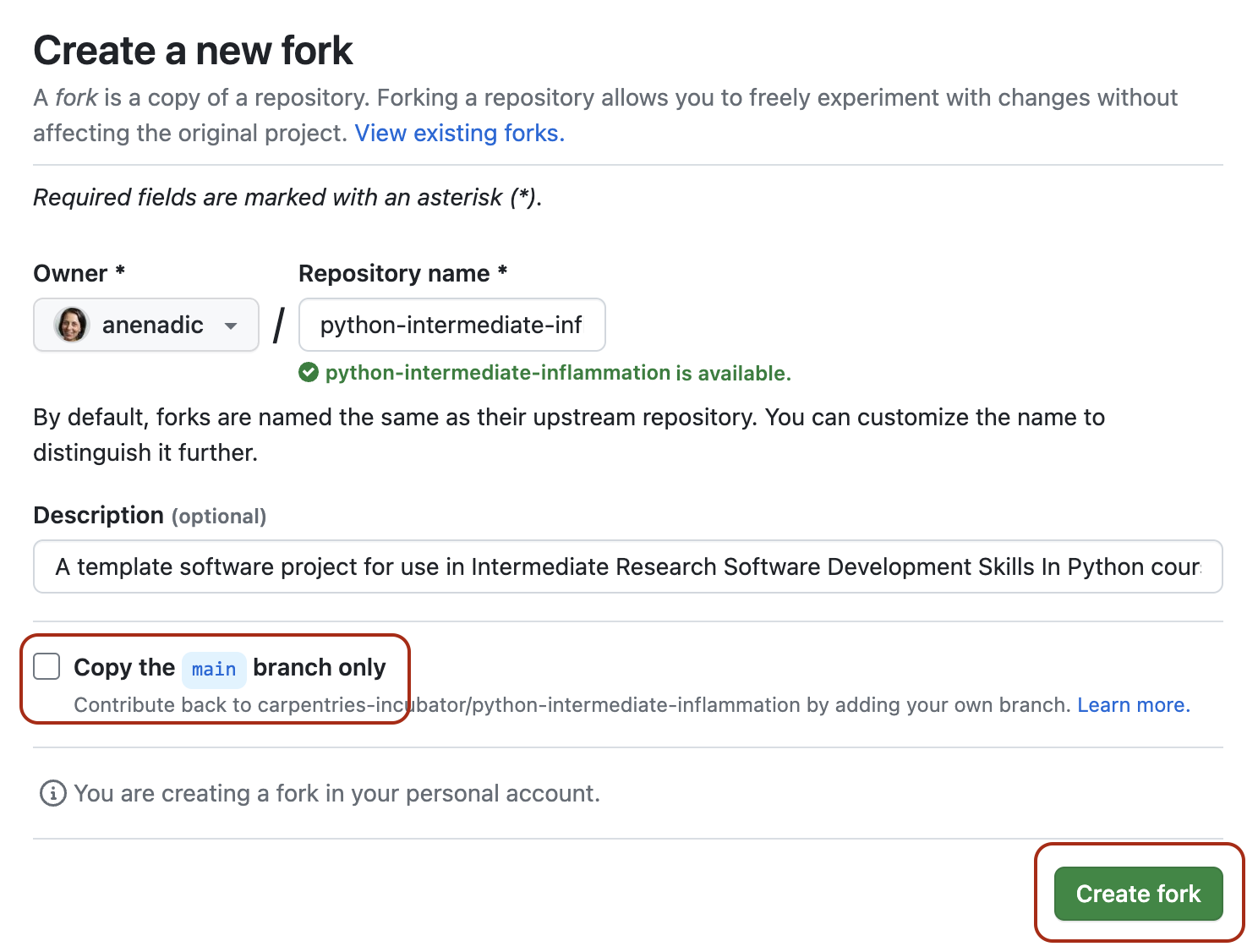Click the main branch label badge

coord(213,669)
